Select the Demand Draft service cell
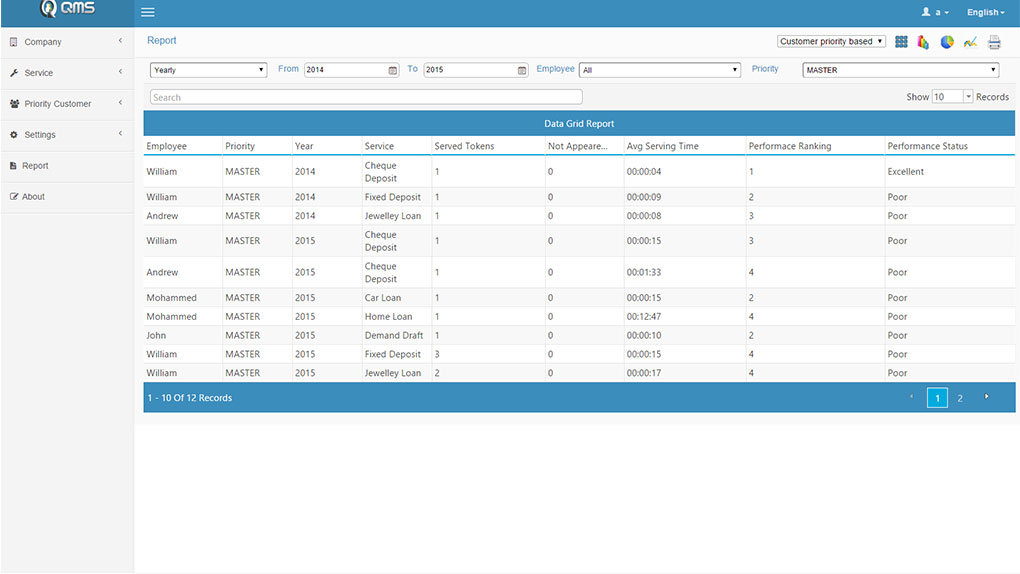 click(x=394, y=336)
